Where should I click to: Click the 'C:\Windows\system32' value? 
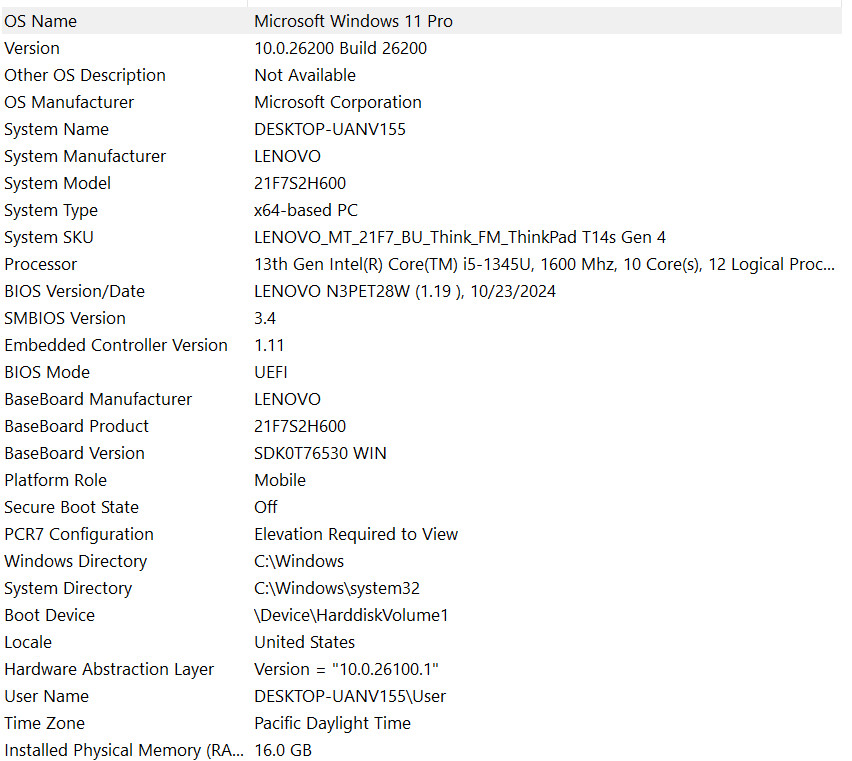click(x=337, y=588)
